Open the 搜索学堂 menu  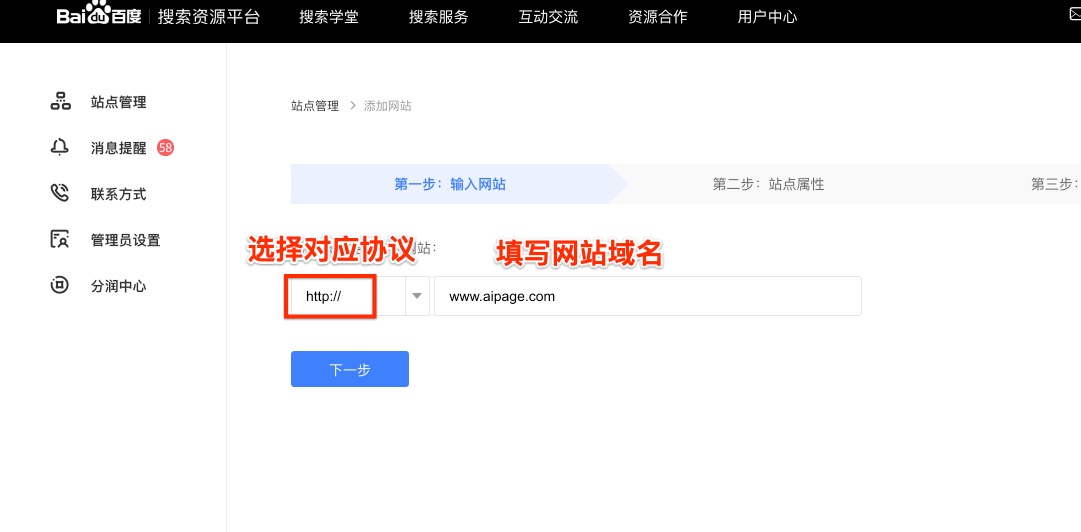pos(328,17)
